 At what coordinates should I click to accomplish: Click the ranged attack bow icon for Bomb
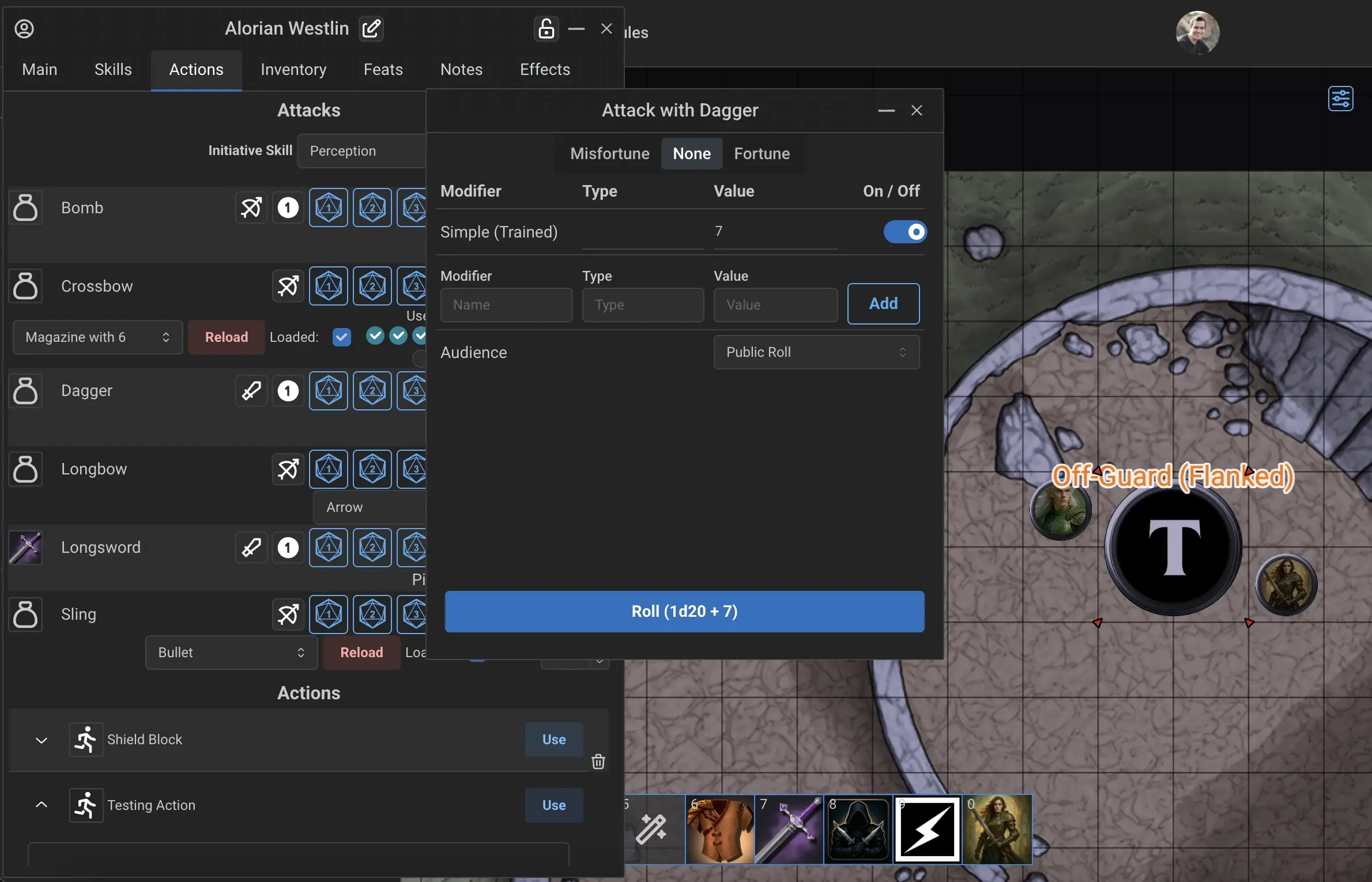pos(251,208)
